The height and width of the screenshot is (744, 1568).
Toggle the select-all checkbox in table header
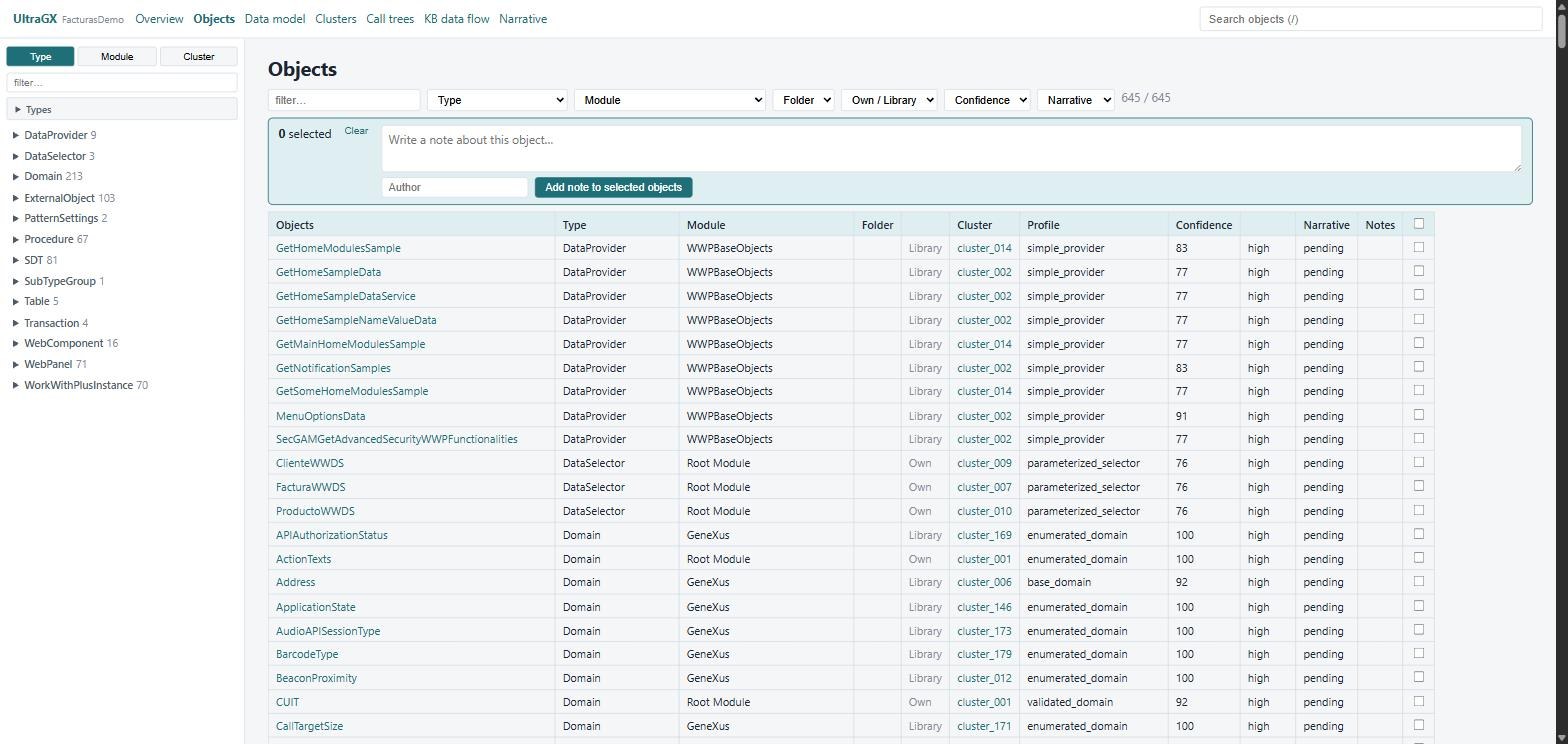pos(1418,224)
